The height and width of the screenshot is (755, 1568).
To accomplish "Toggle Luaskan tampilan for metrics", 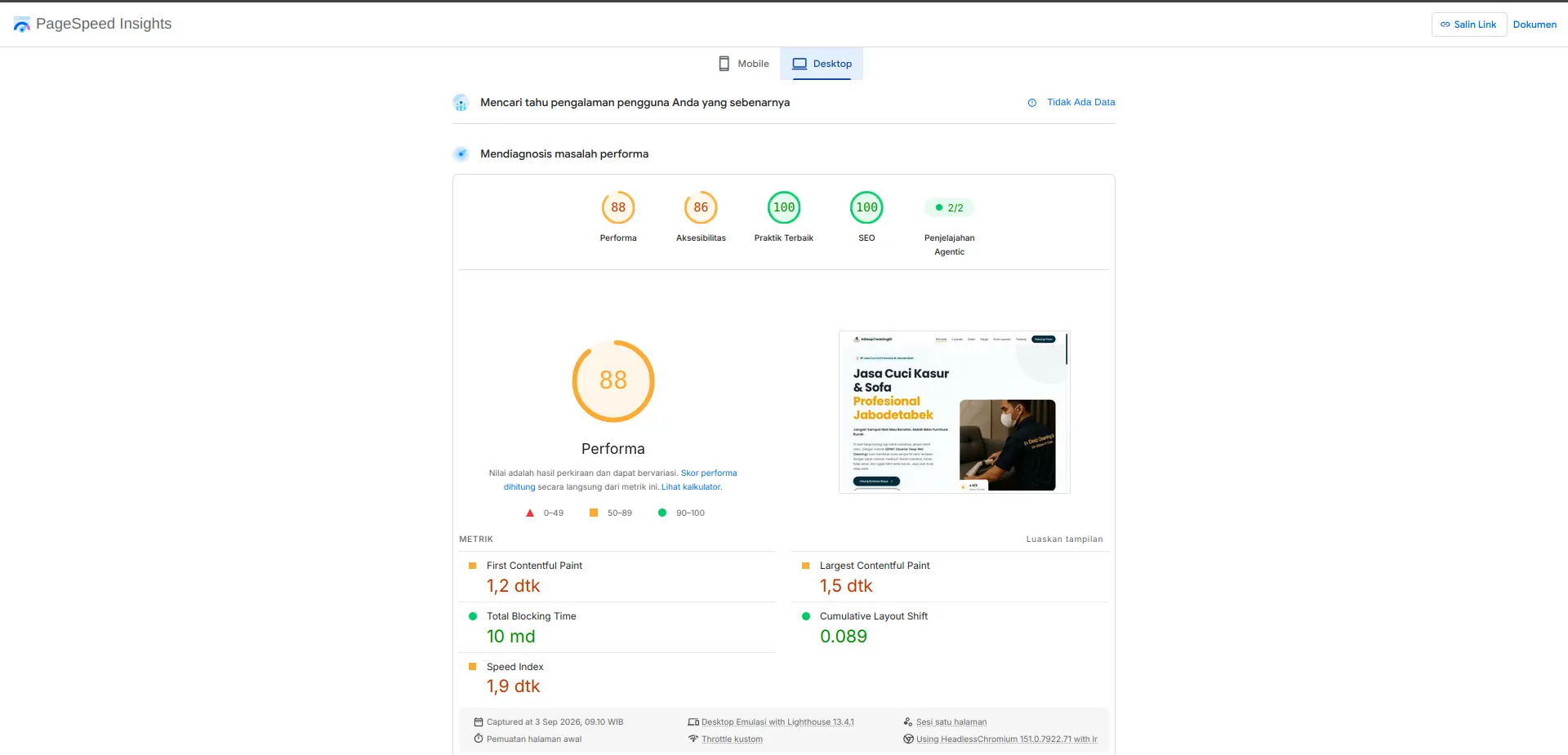I will 1064,540.
